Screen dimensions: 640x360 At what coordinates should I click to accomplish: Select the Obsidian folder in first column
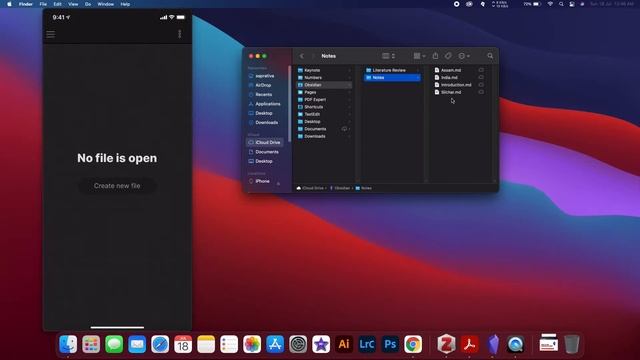[x=324, y=85]
